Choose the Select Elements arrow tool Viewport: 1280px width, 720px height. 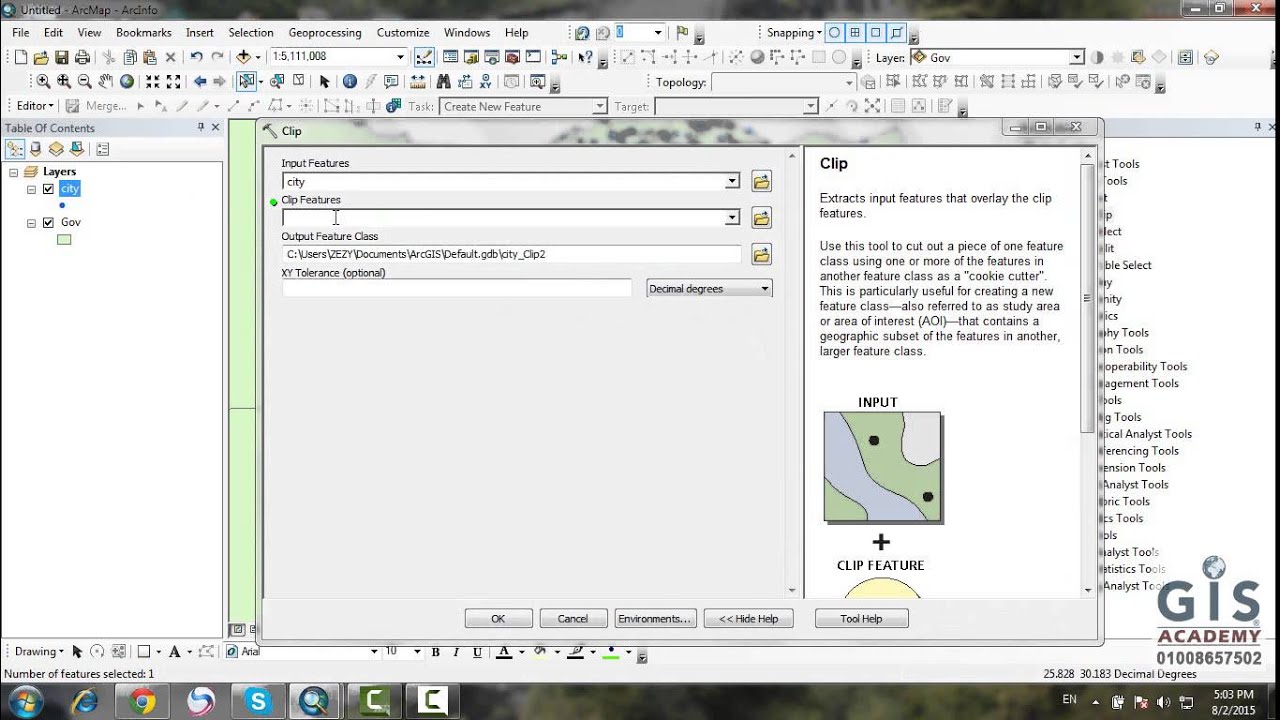pos(324,81)
